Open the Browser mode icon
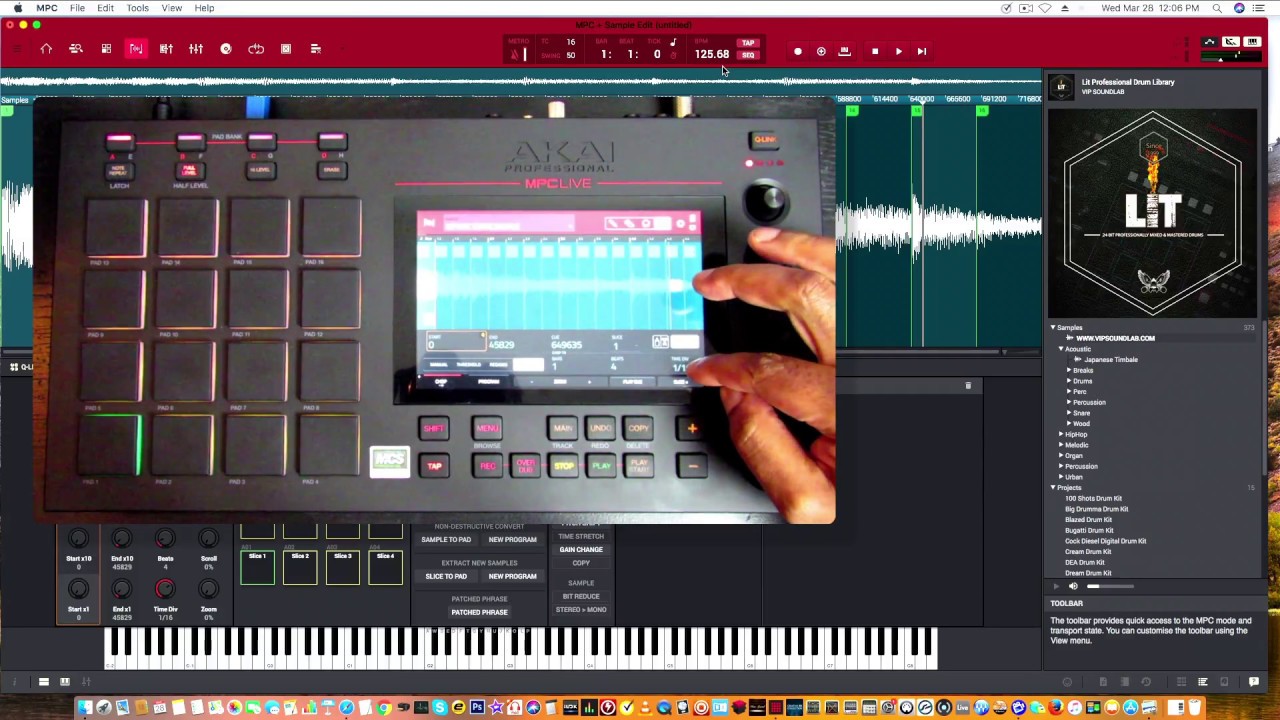Image resolution: width=1280 pixels, height=720 pixels. [x=76, y=49]
